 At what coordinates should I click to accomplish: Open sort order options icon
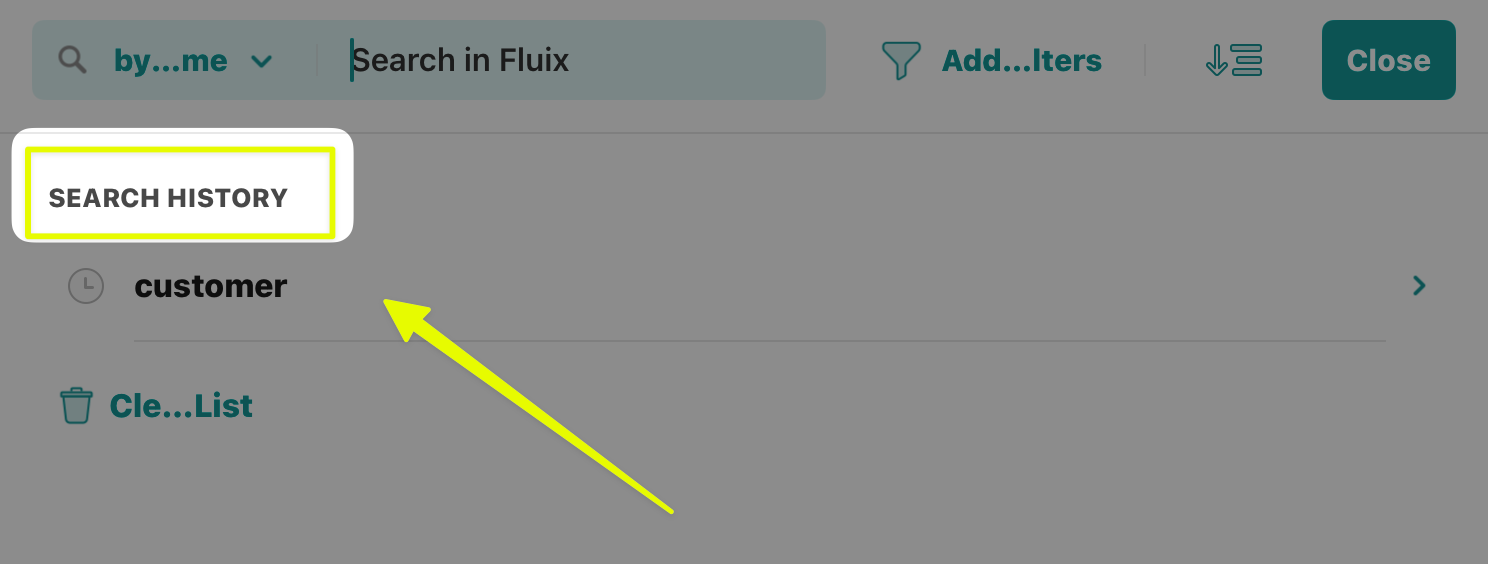pyautogui.click(x=1234, y=61)
